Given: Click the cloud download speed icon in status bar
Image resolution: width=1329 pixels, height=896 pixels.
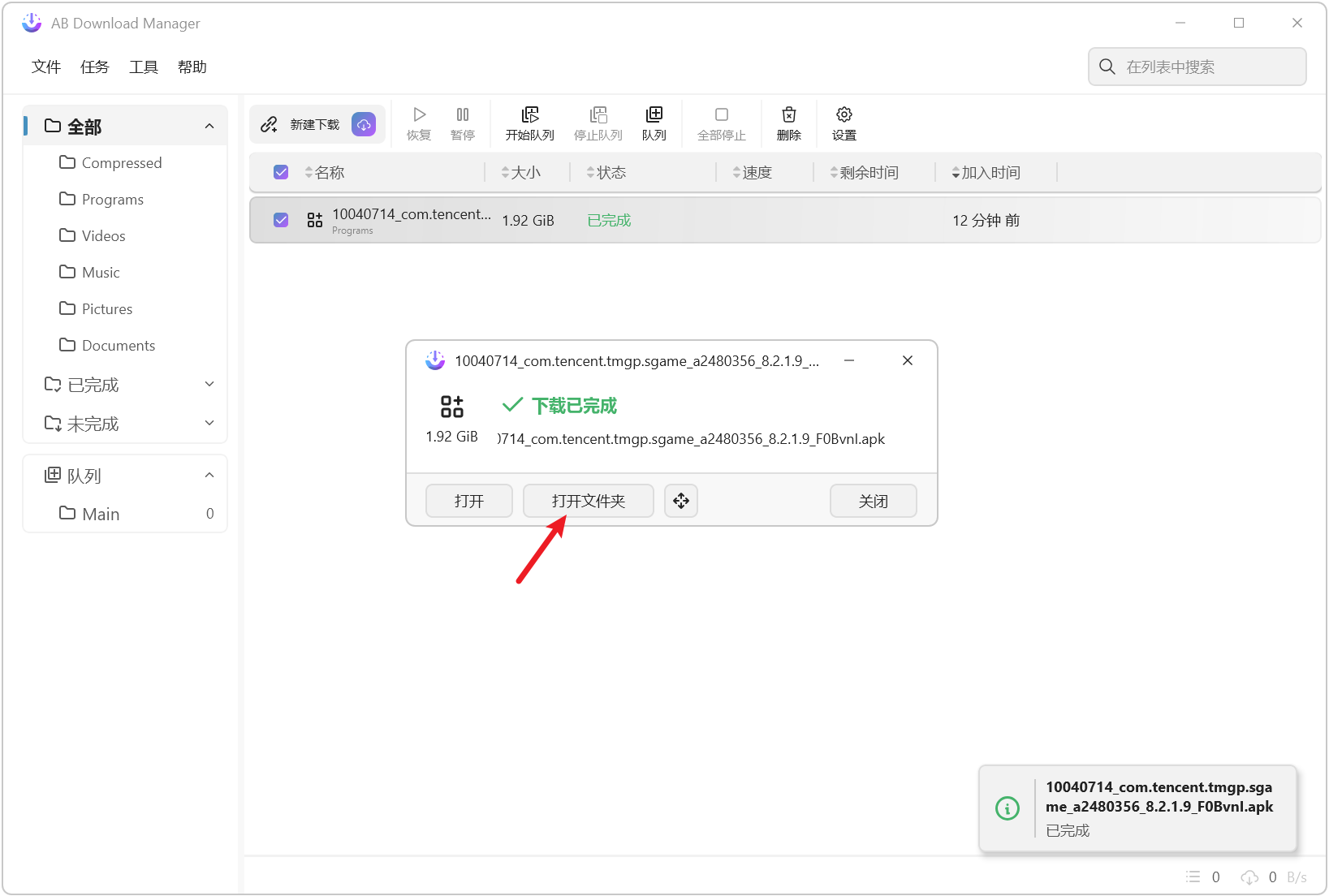Looking at the screenshot, I should pyautogui.click(x=1249, y=877).
